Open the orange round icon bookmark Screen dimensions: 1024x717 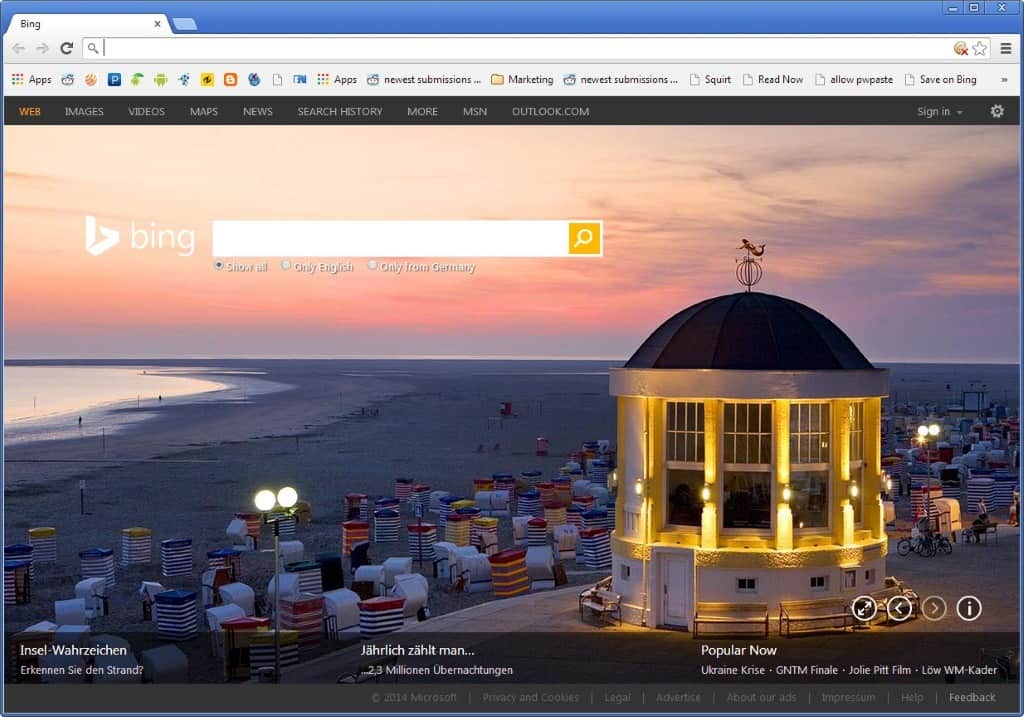pyautogui.click(x=91, y=80)
